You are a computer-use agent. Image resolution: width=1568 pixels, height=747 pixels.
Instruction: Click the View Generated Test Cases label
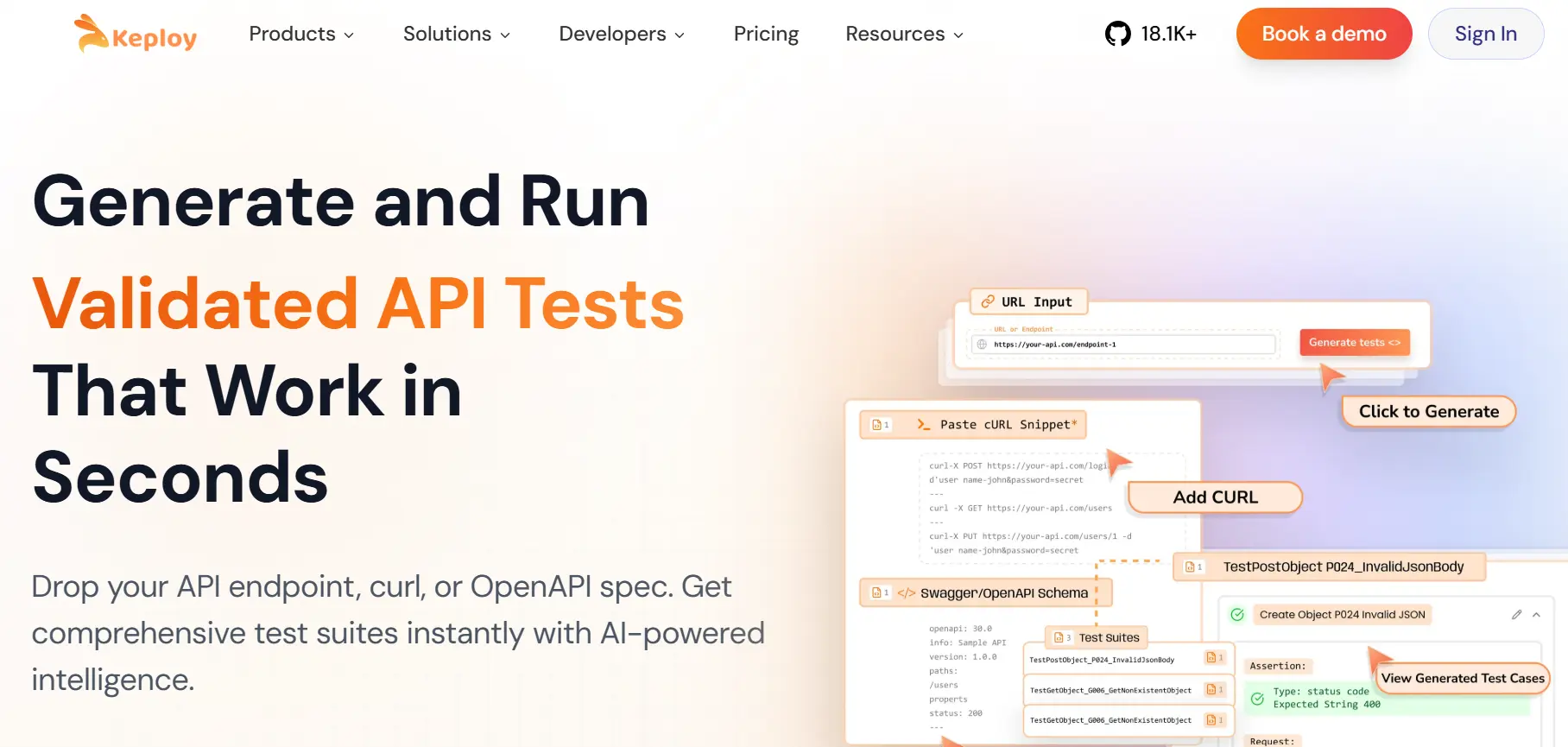coord(1463,678)
